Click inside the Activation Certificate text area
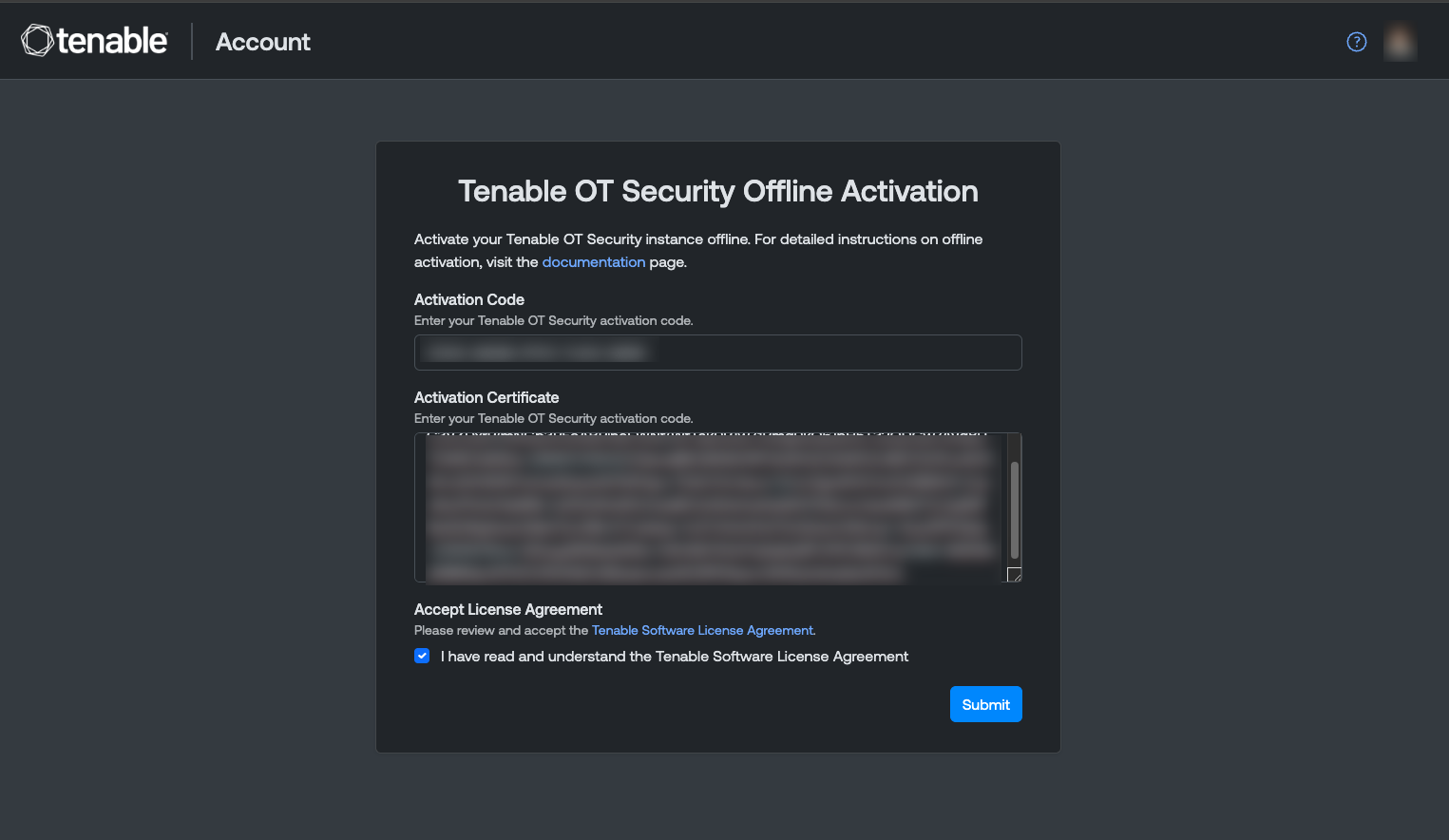This screenshot has width=1449, height=840. coord(708,507)
